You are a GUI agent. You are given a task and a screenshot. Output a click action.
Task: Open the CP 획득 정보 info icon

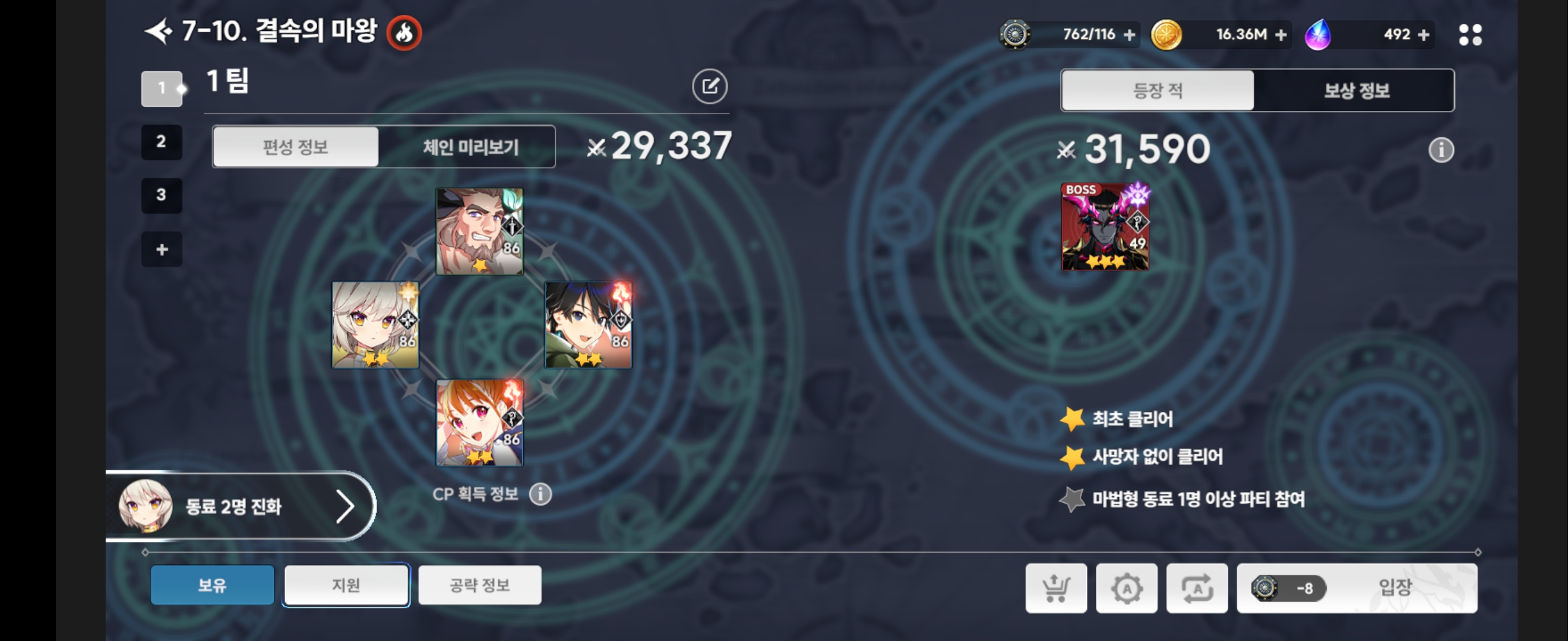pyautogui.click(x=540, y=494)
